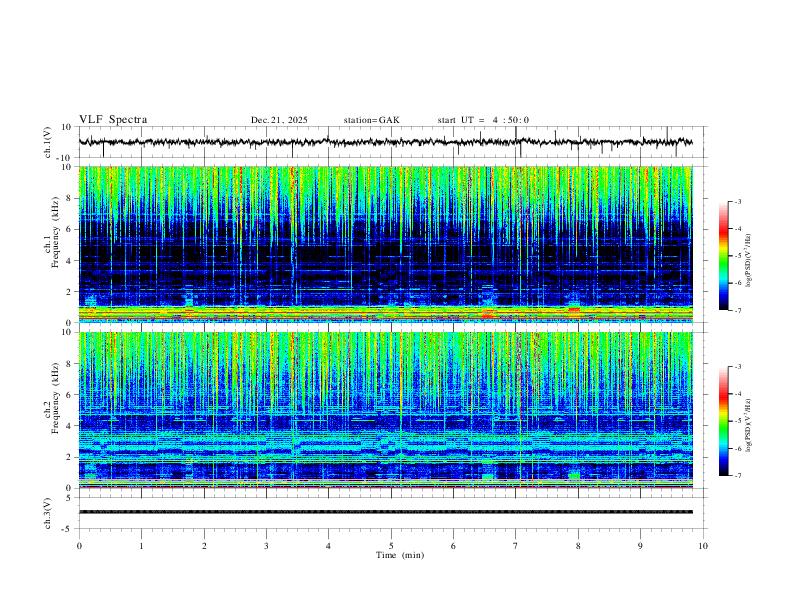The image size is (792, 612).
Task: Click the "start UT = 4:50:0" header text
Action: [x=483, y=120]
